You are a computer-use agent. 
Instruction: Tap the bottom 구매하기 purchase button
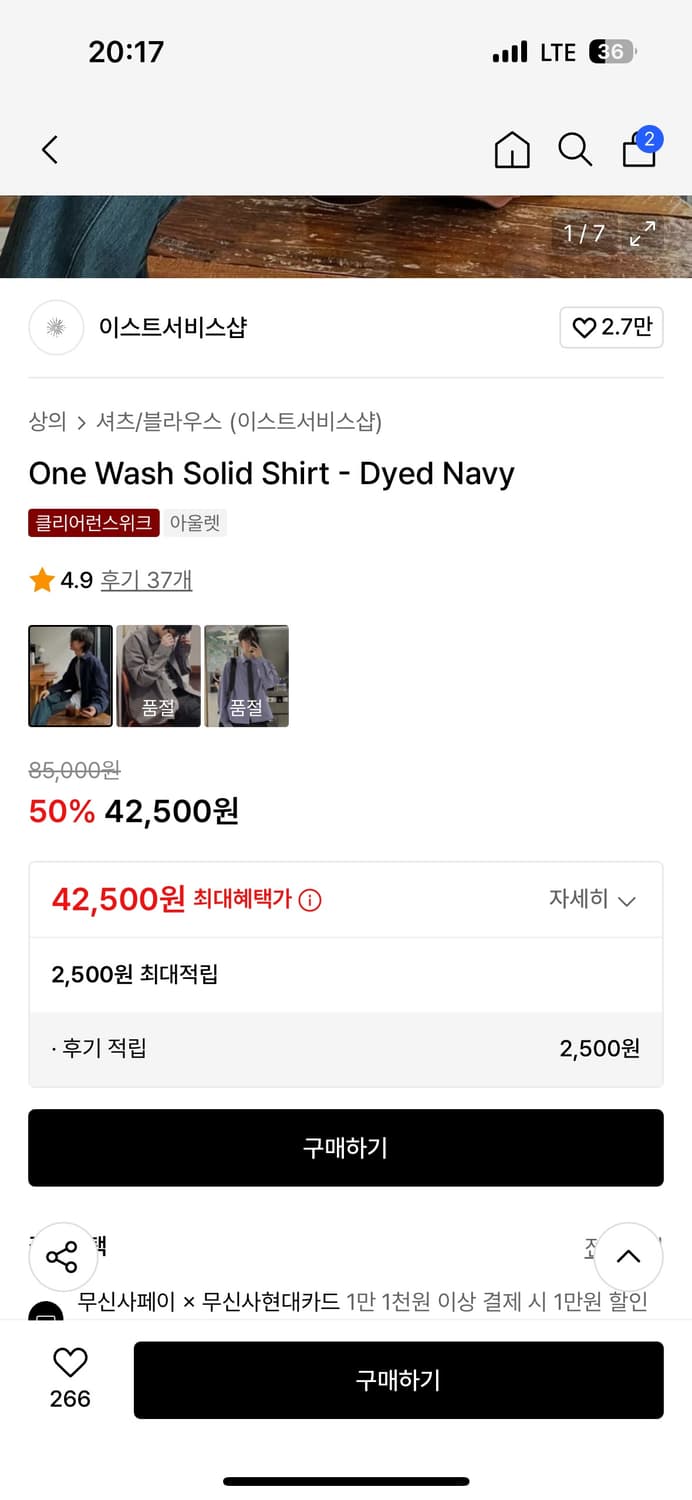pos(398,1380)
